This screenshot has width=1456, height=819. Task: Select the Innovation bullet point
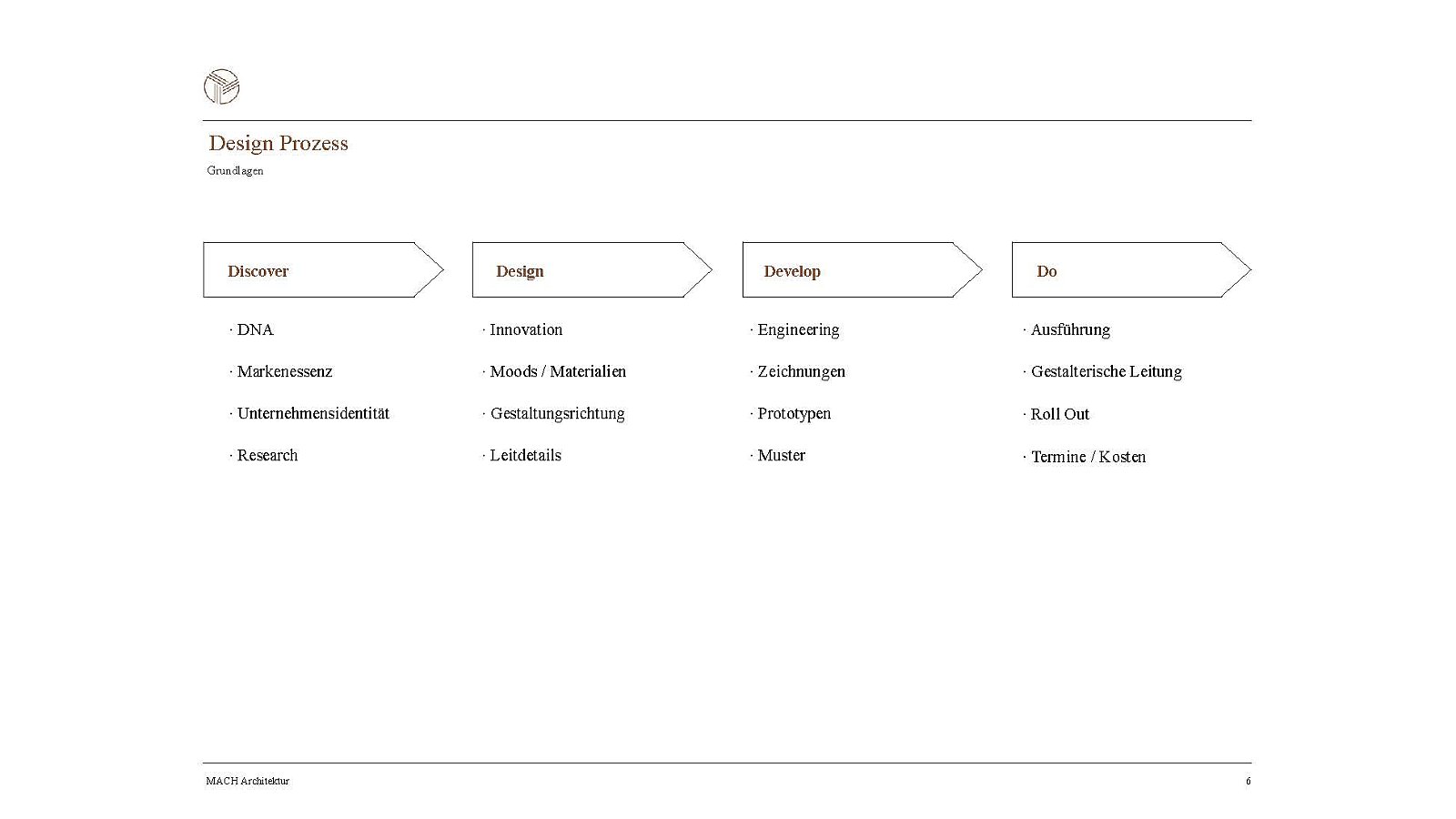coord(526,329)
